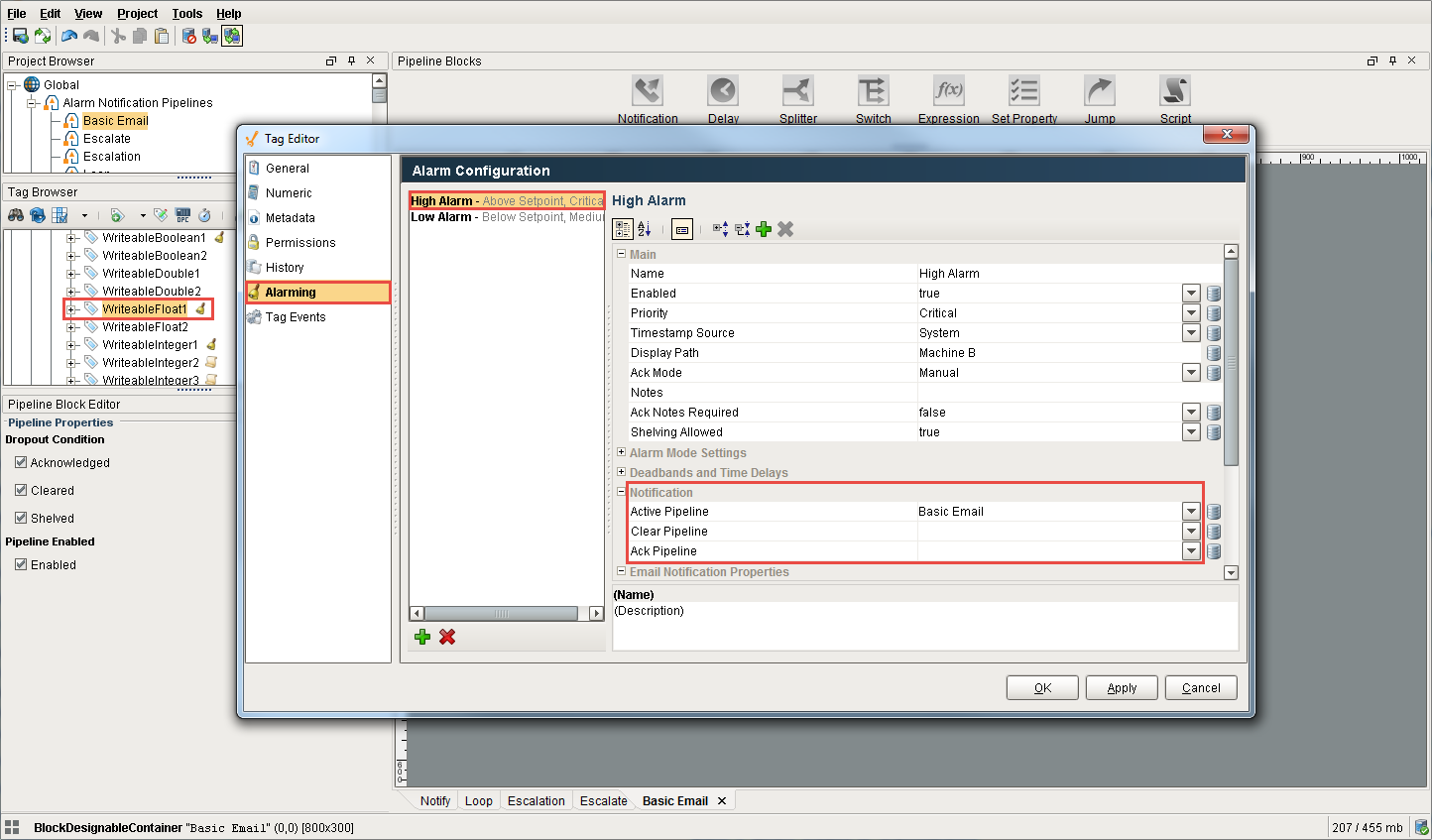The width and height of the screenshot is (1432, 840).
Task: Open the Enabled property dropdown
Action: click(x=1191, y=294)
